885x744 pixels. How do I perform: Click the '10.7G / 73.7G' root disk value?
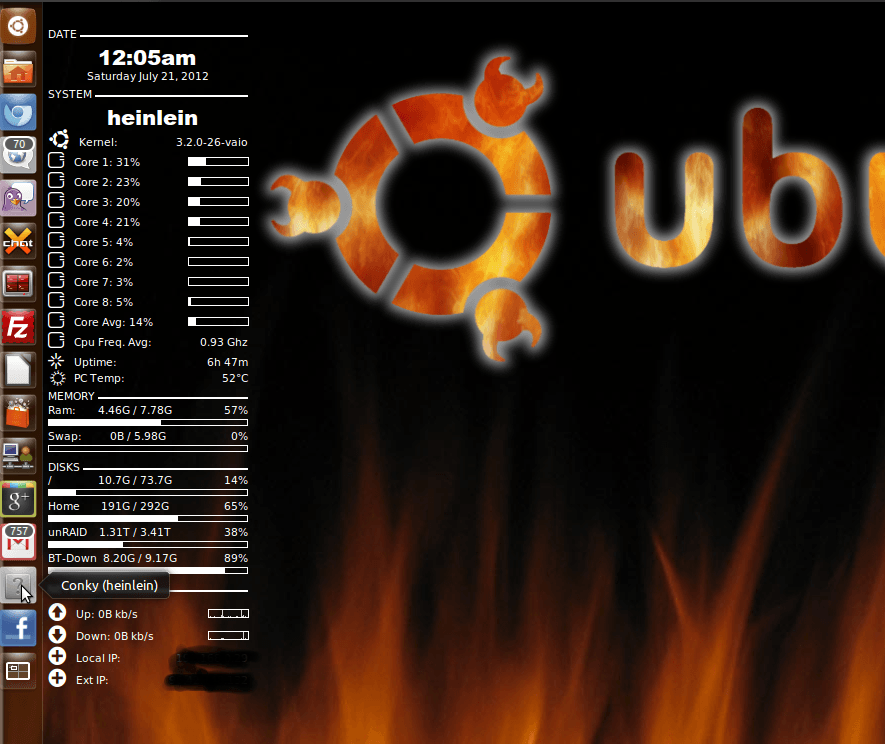click(135, 480)
